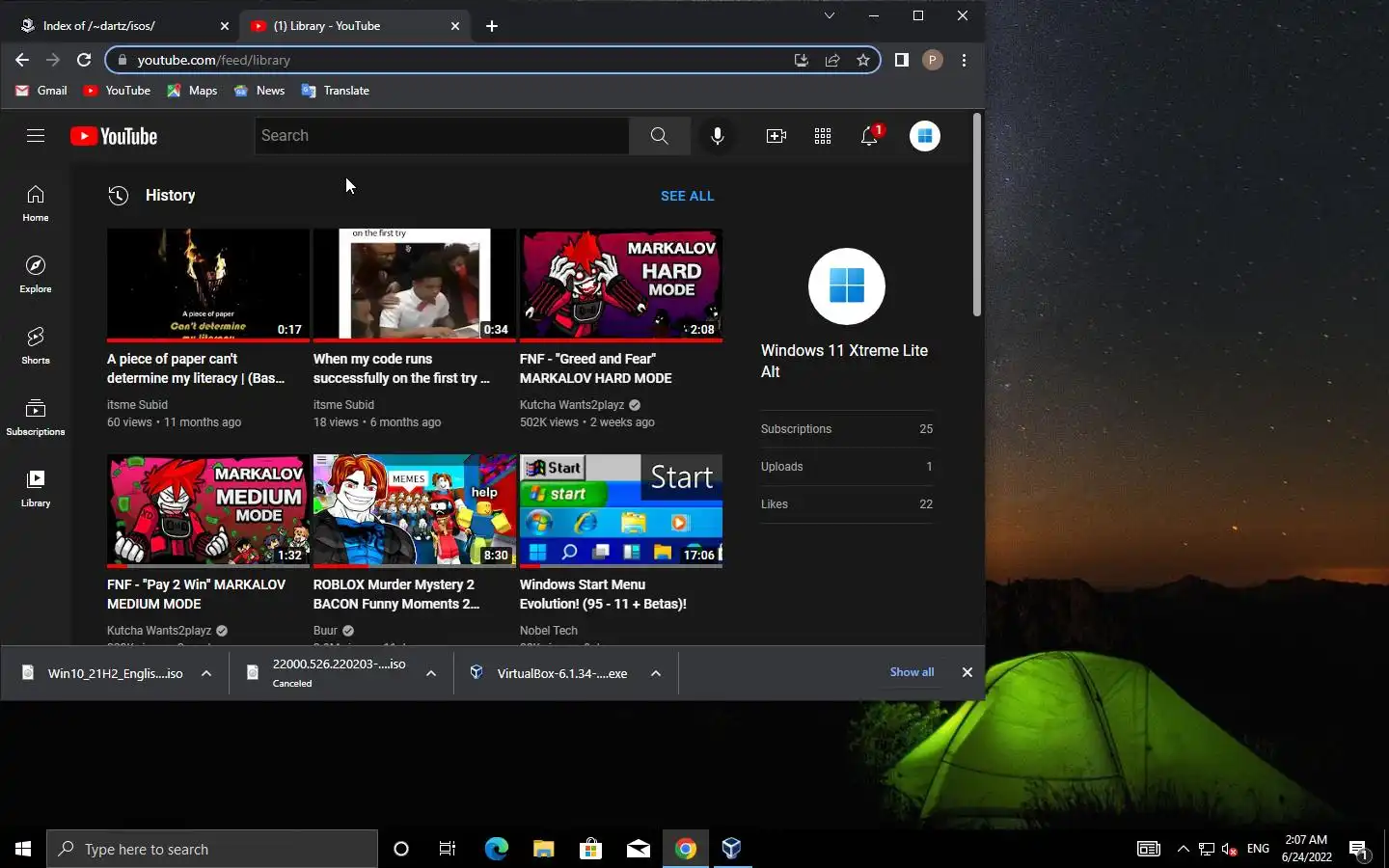Viewport: 1389px width, 868px height.
Task: Reload the page in Chrome
Action: (84, 60)
